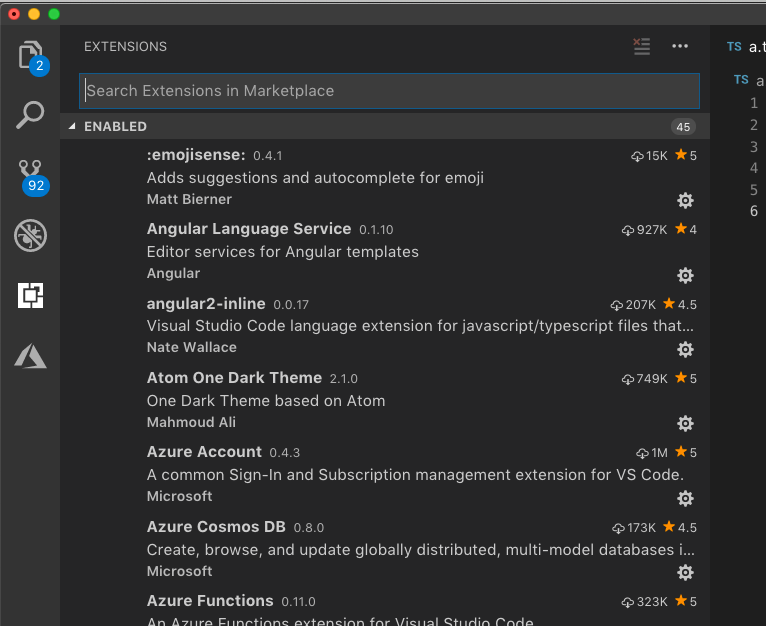The image size is (766, 626).
Task: Click line number 1 in editor gutter
Action: 754,103
